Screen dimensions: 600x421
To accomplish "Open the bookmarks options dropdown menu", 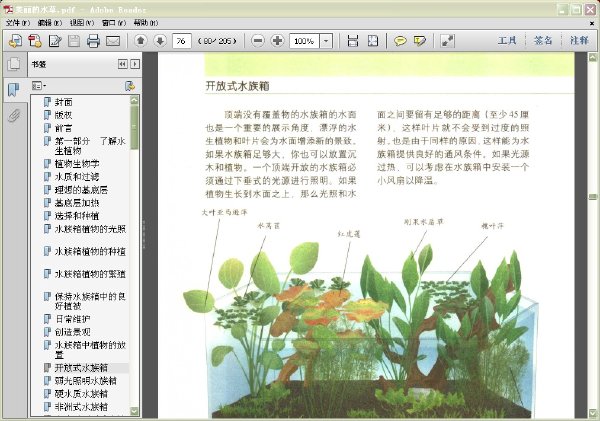I will point(39,86).
